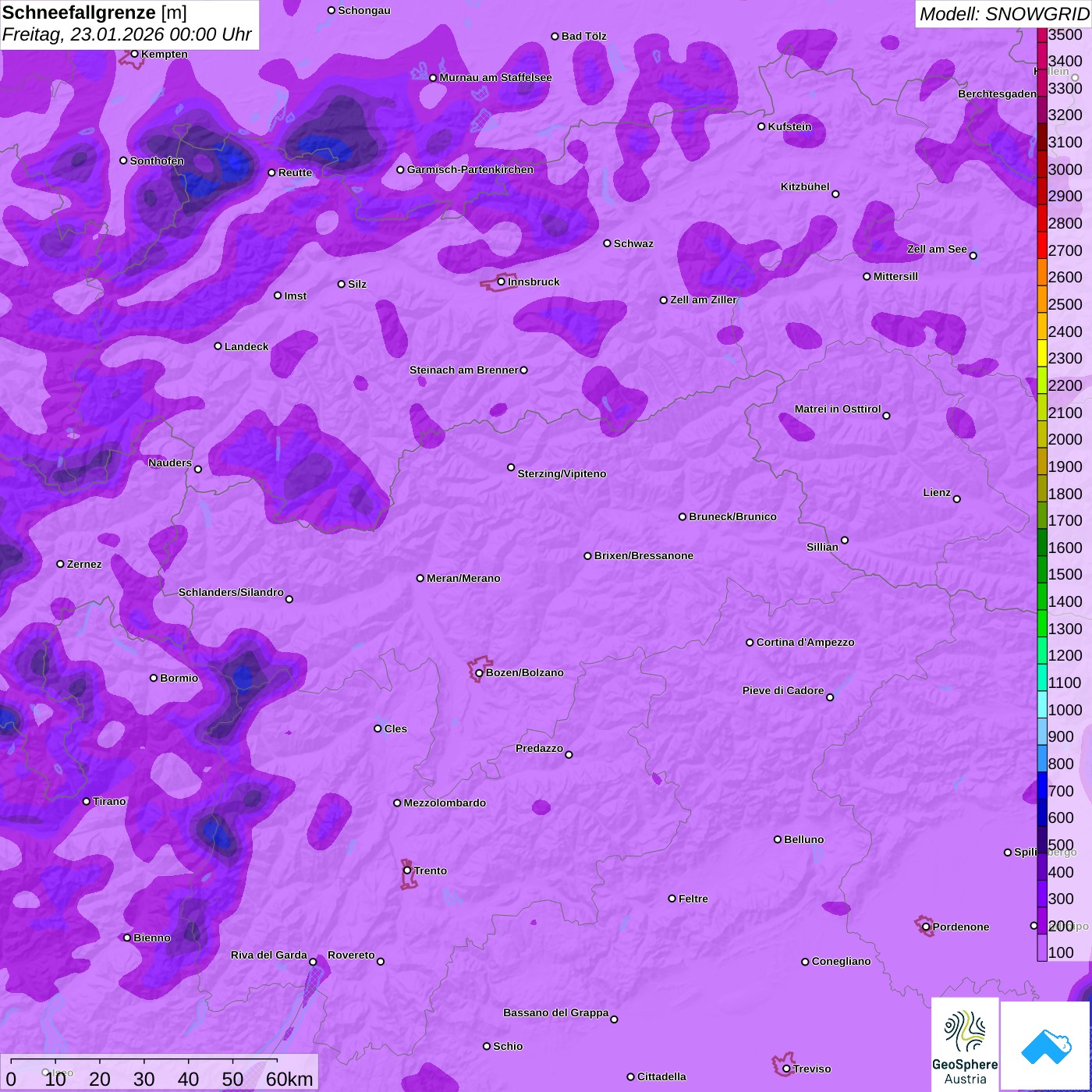1092x1092 pixels.
Task: Click the Feltre location dot
Action: [672, 899]
